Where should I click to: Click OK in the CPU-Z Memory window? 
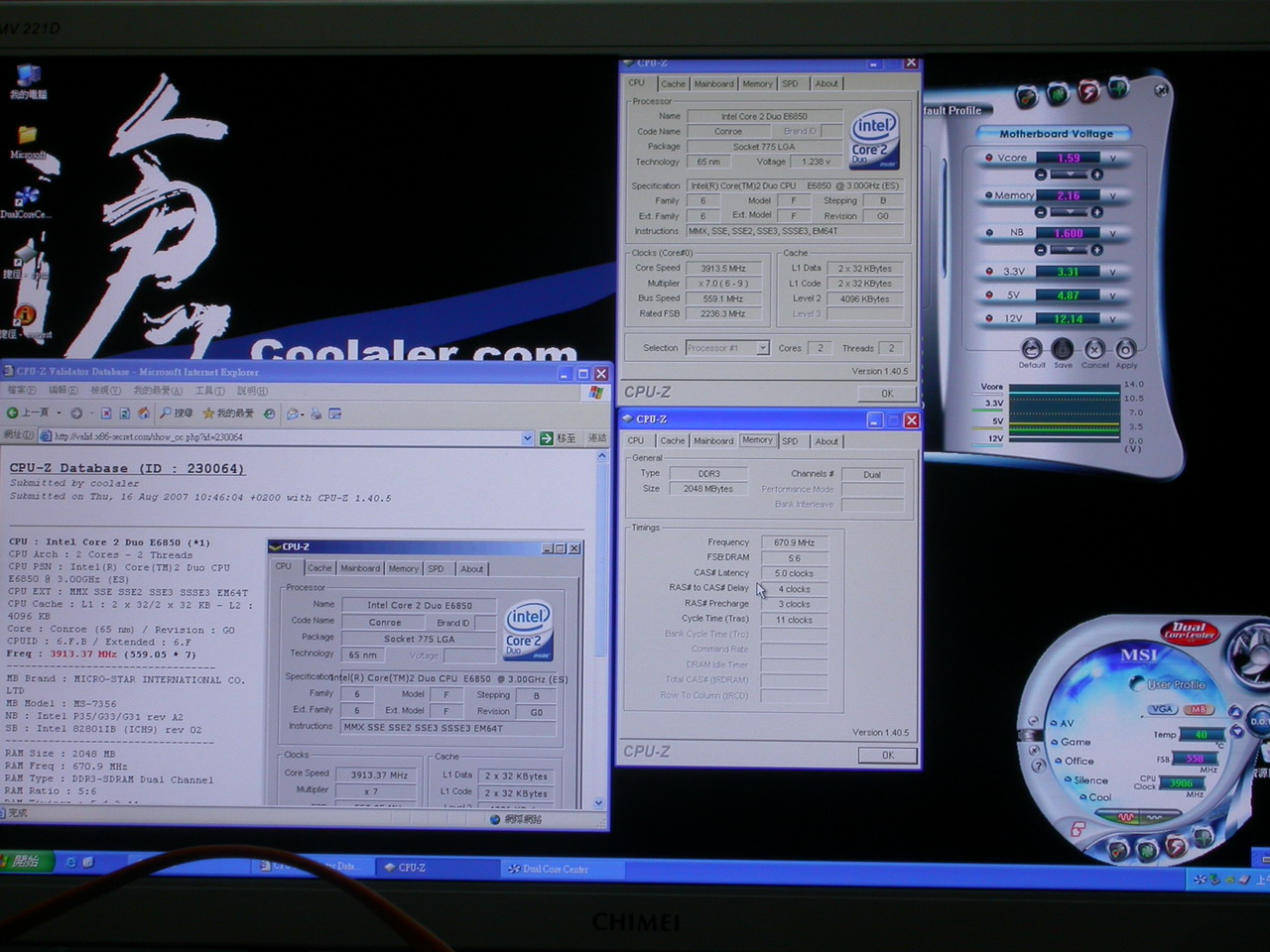(888, 755)
